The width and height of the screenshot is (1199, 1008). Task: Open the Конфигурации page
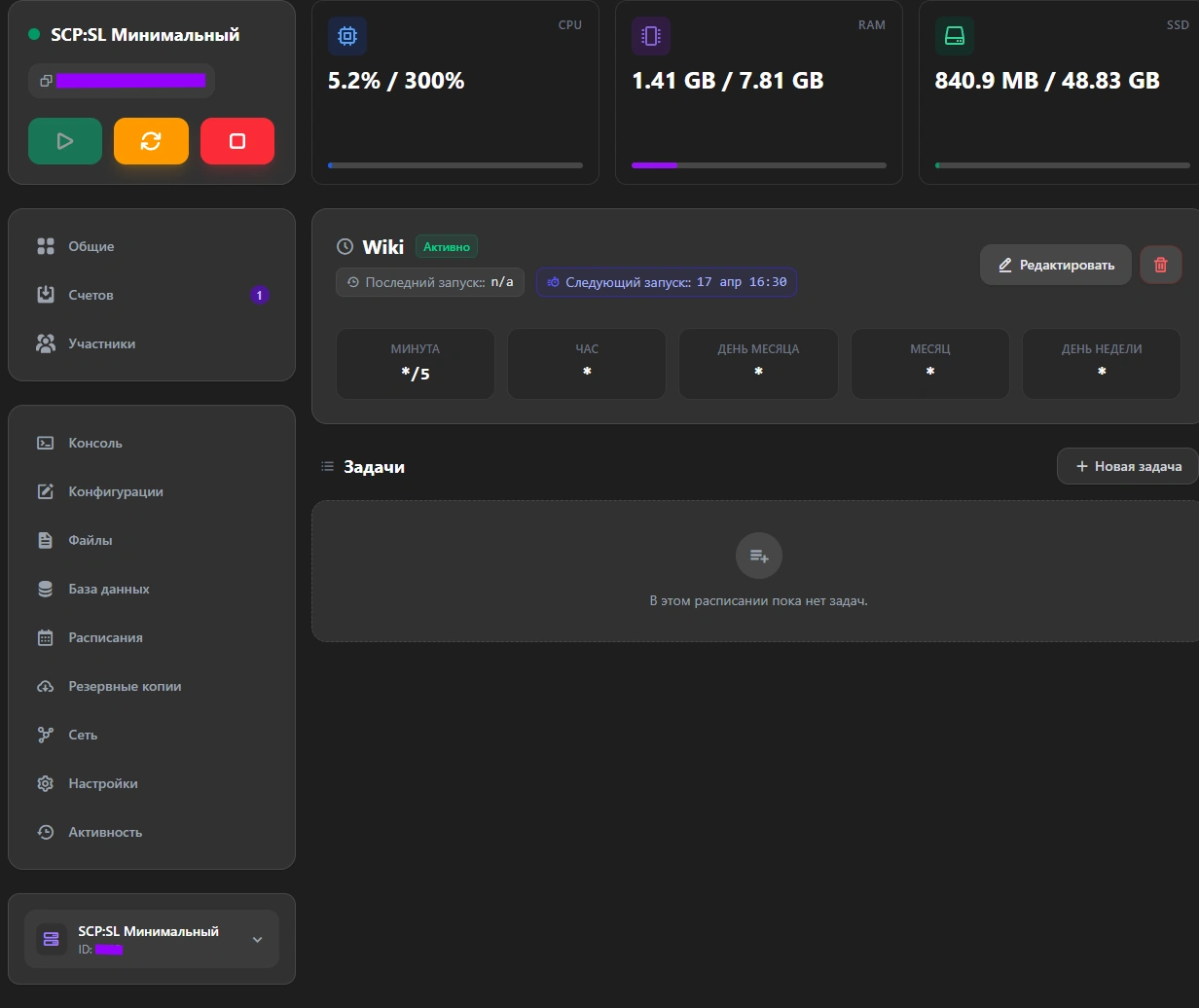point(152,491)
